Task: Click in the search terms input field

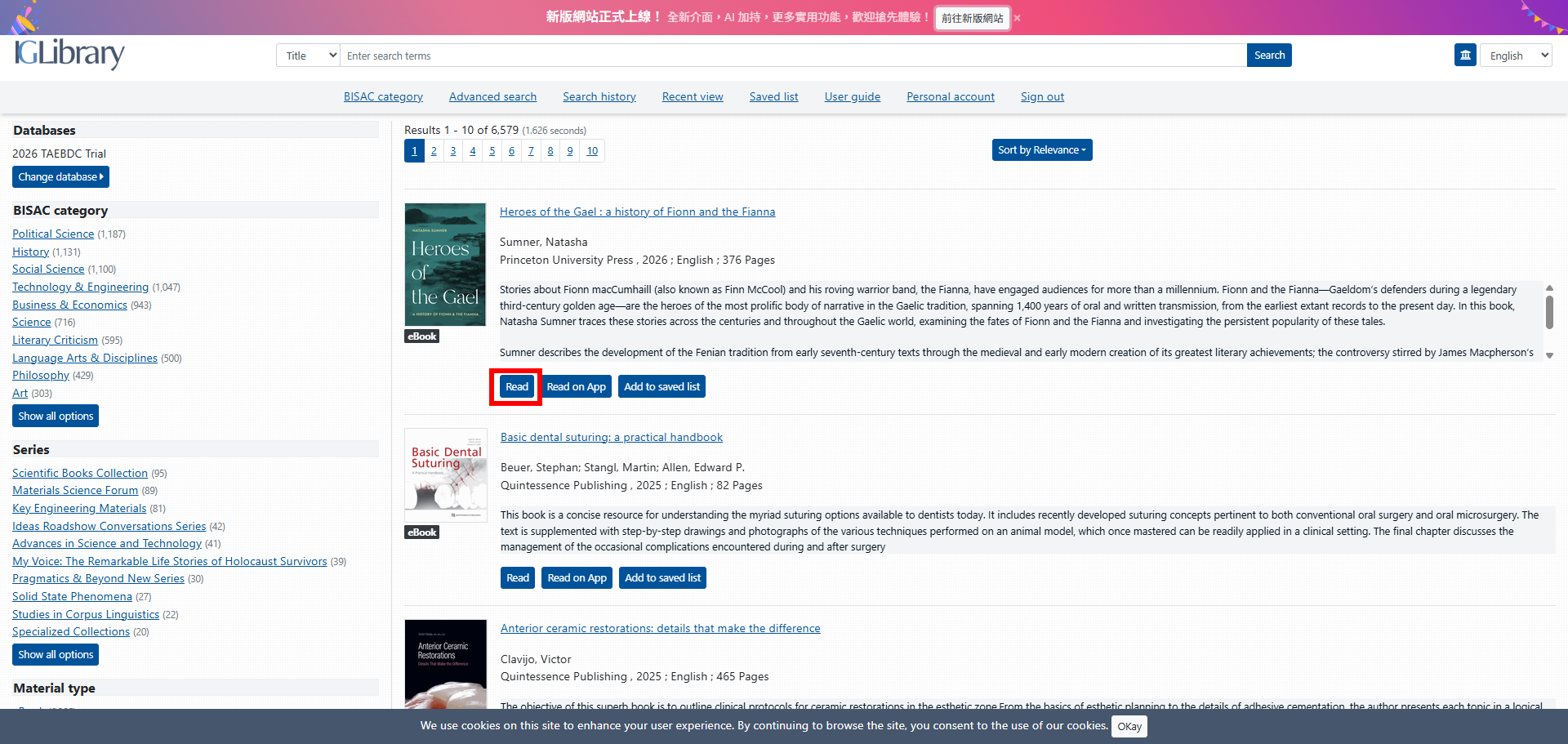Action: [792, 56]
